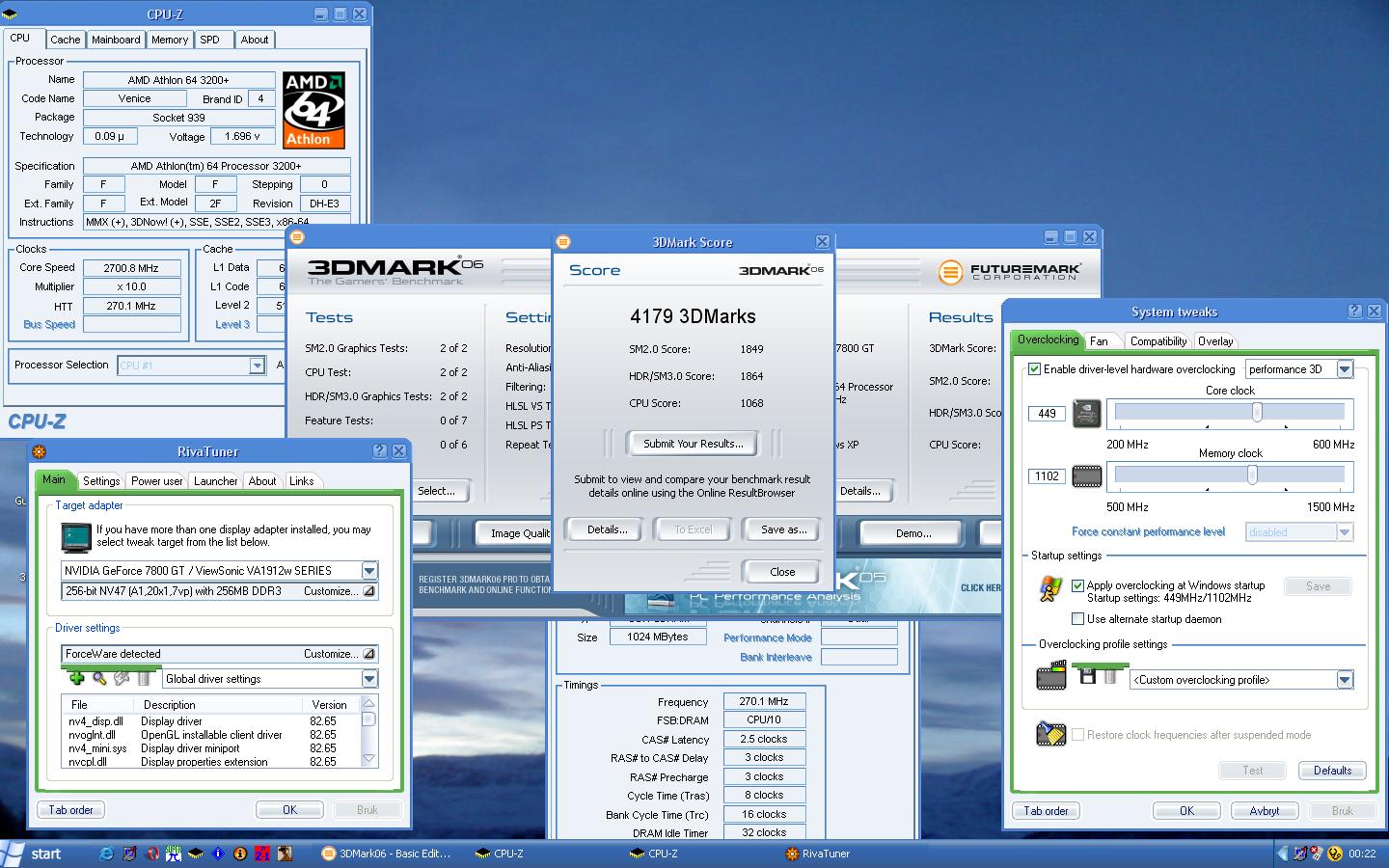Screen dimensions: 1389x868
Task: Expand Customize arrow next to ForceWare detected
Action: coord(368,654)
